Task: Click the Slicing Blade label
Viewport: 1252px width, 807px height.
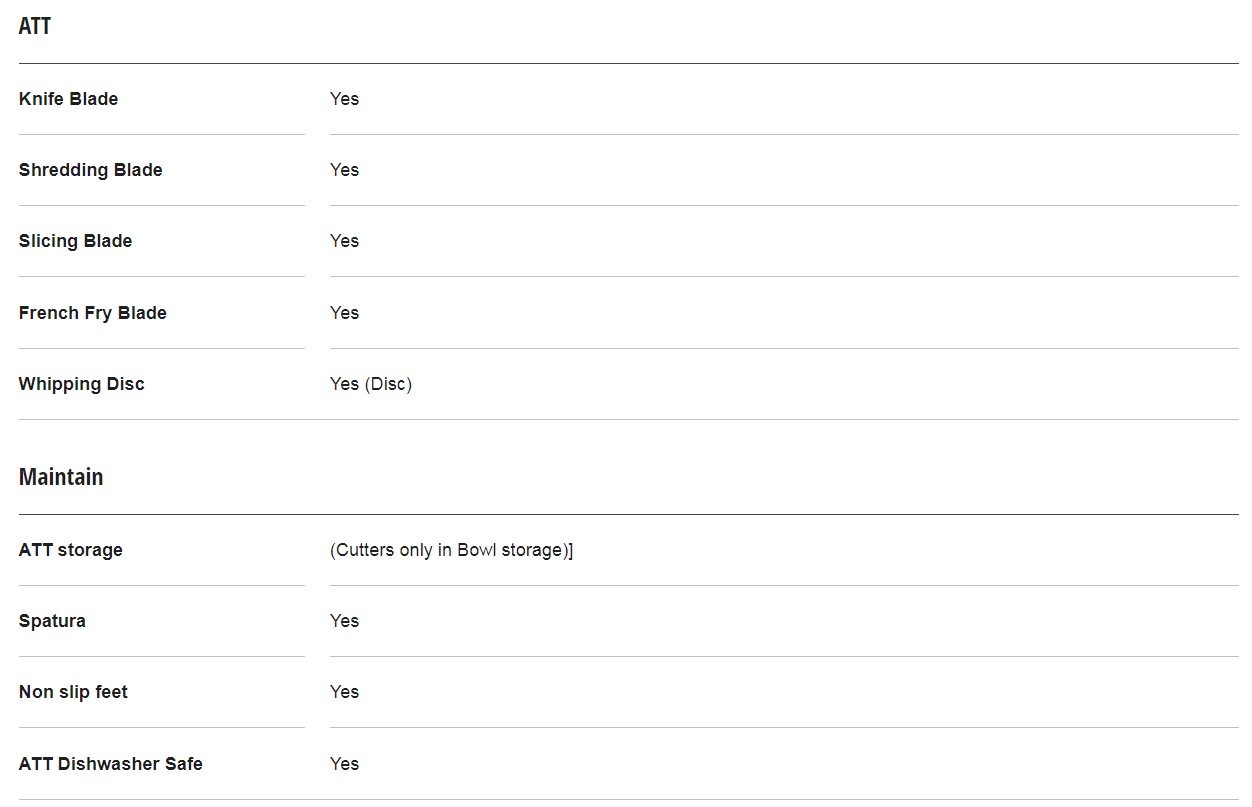Action: (x=75, y=241)
